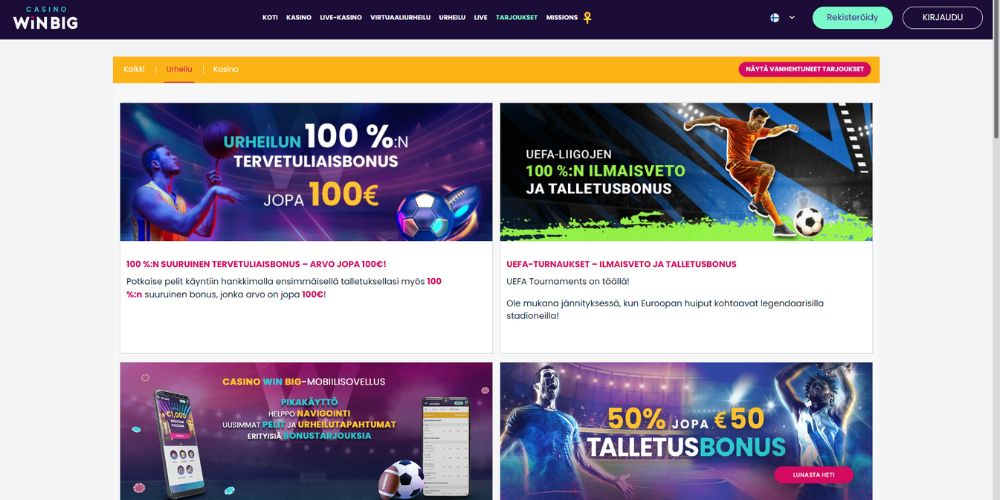Open Virtuaaliurheilu from the navigation
This screenshot has width=1000, height=500.
click(401, 18)
